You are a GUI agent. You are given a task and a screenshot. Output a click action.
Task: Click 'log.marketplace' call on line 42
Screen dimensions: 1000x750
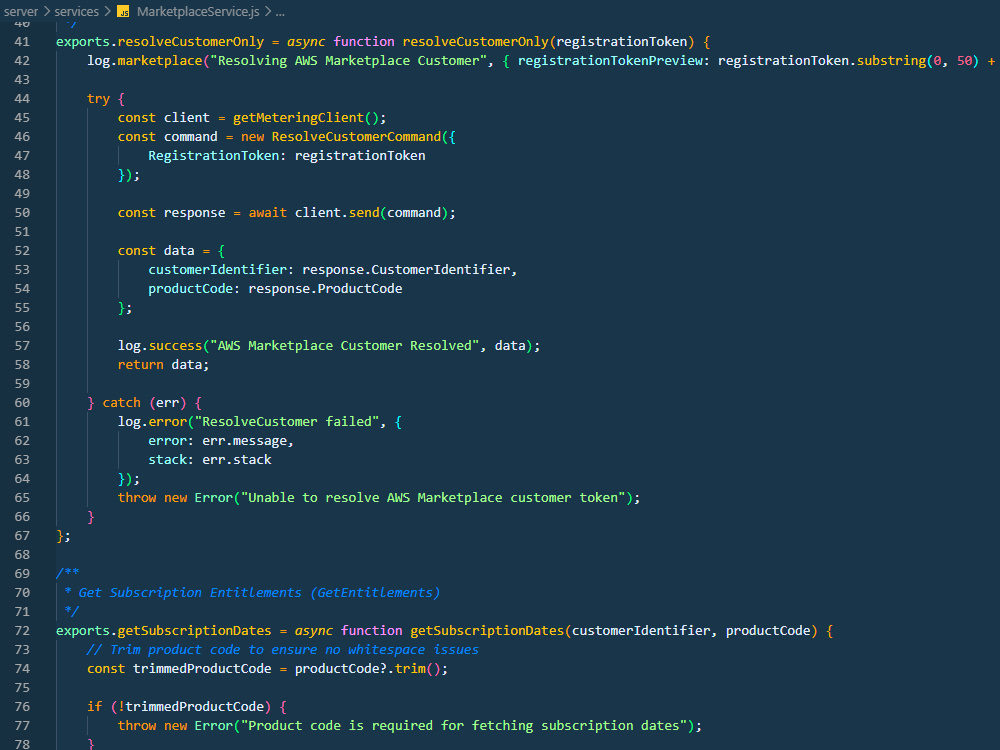pos(145,61)
